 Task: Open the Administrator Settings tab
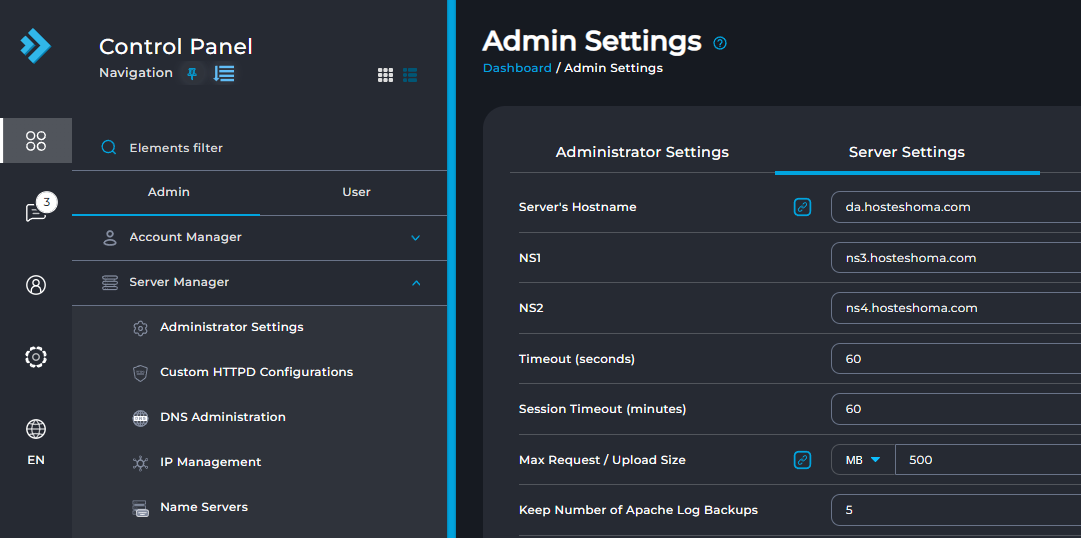[x=642, y=152]
